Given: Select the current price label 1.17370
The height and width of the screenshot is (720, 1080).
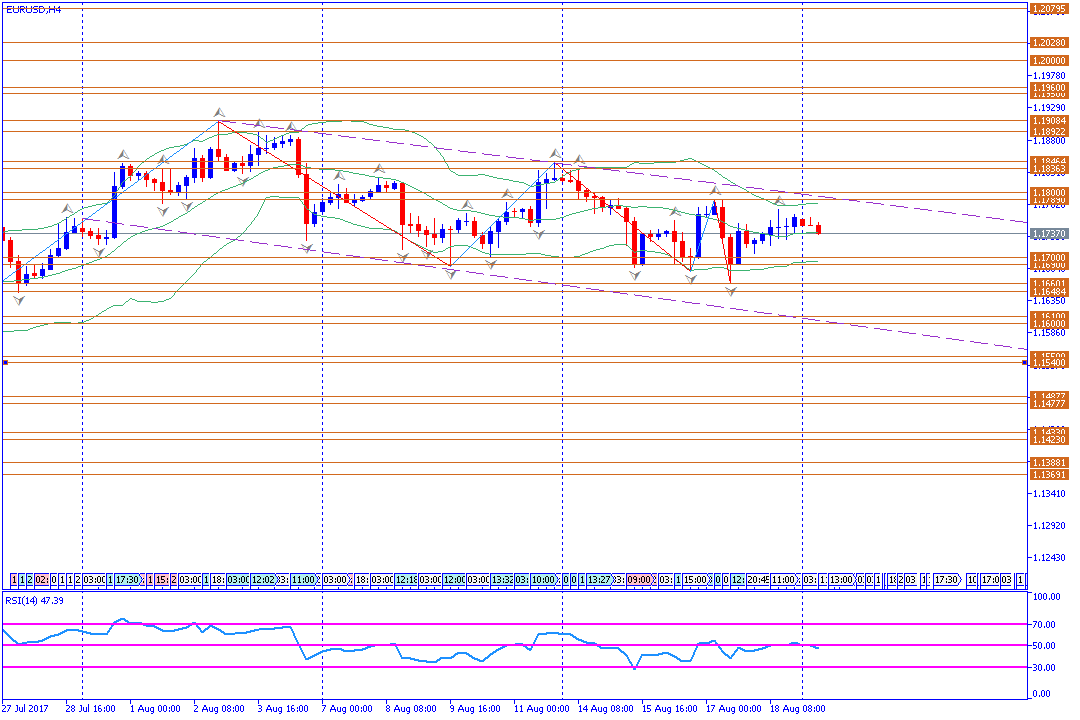Looking at the screenshot, I should (1048, 234).
